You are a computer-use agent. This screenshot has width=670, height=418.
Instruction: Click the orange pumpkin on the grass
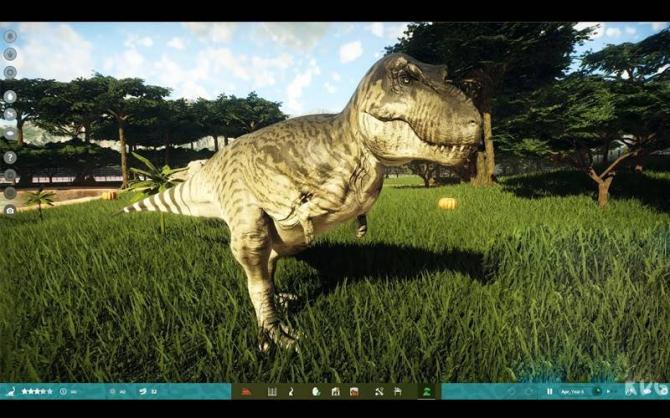coord(447,203)
